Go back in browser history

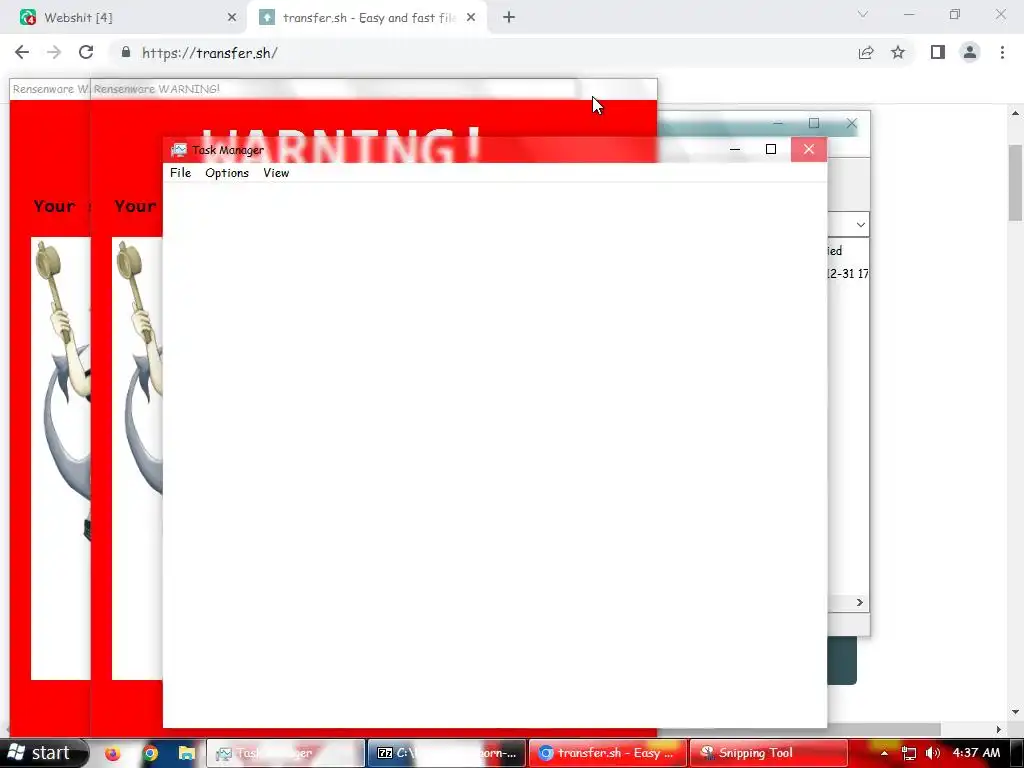[22, 52]
